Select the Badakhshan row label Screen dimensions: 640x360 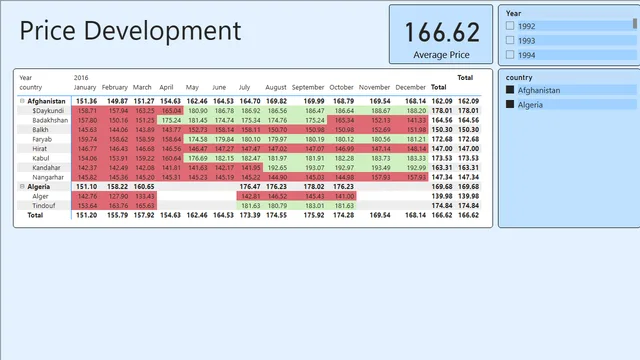tap(50, 120)
